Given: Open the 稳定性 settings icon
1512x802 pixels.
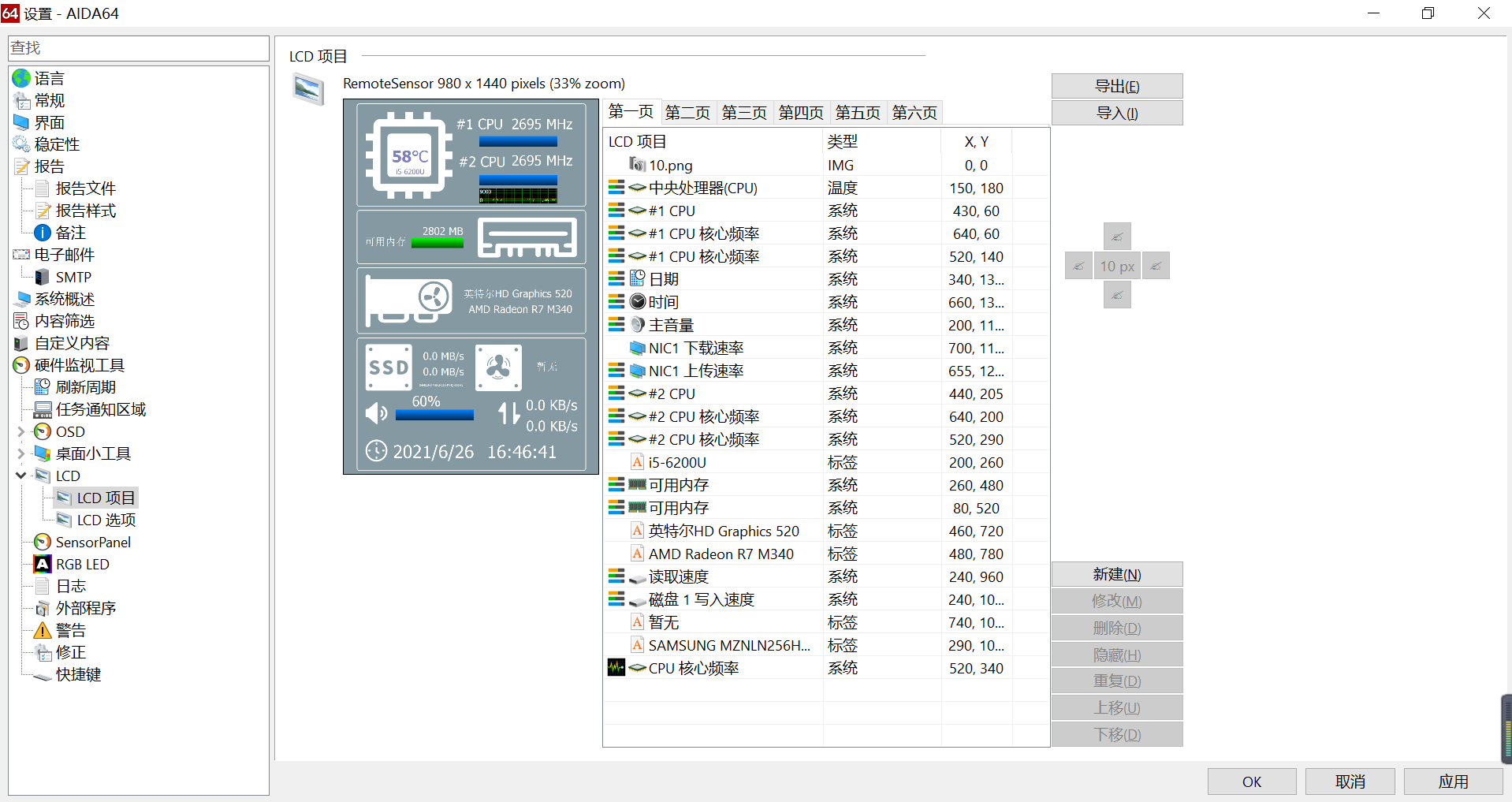Looking at the screenshot, I should coord(21,145).
